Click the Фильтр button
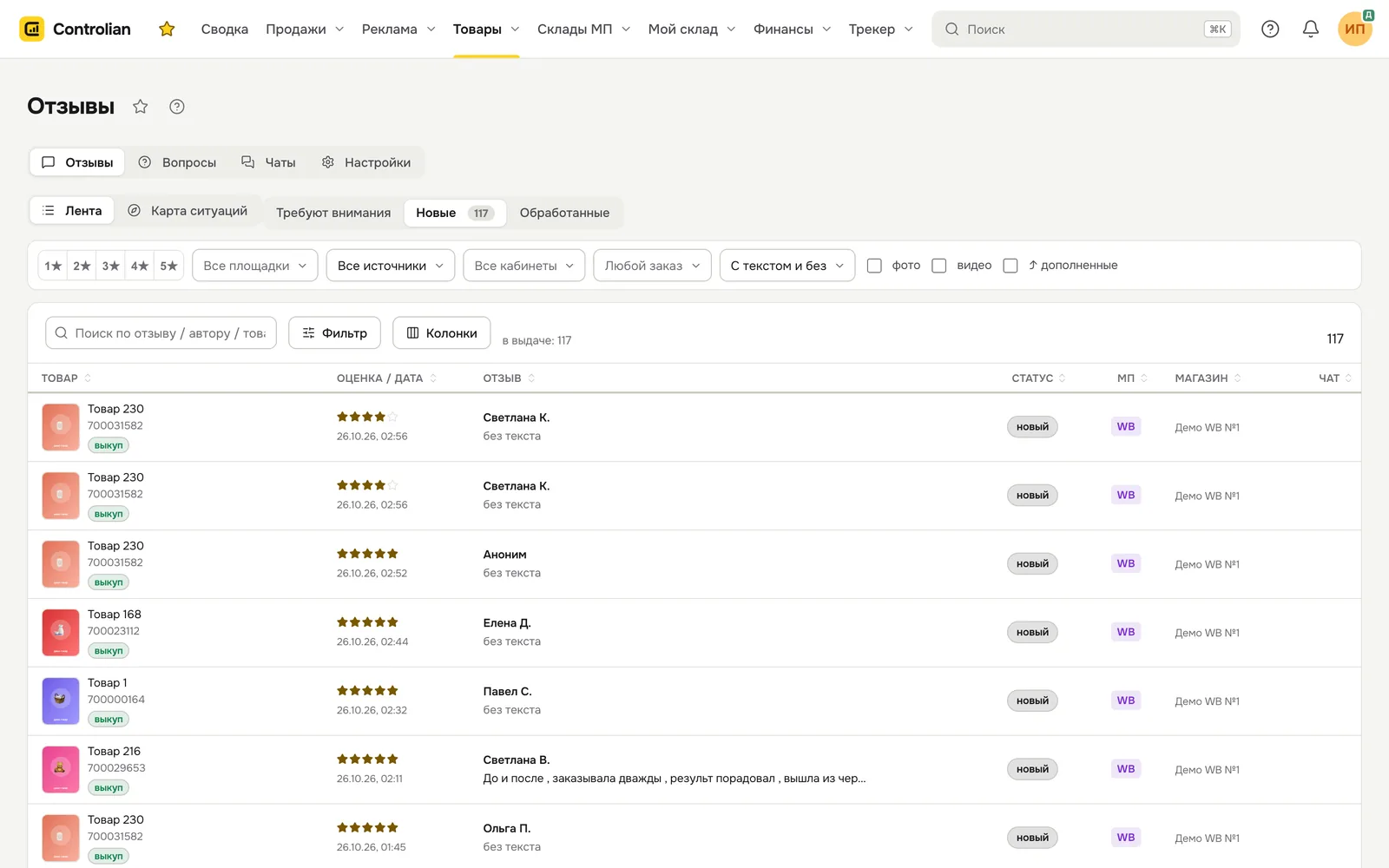Image resolution: width=1389 pixels, height=868 pixels. point(334,332)
